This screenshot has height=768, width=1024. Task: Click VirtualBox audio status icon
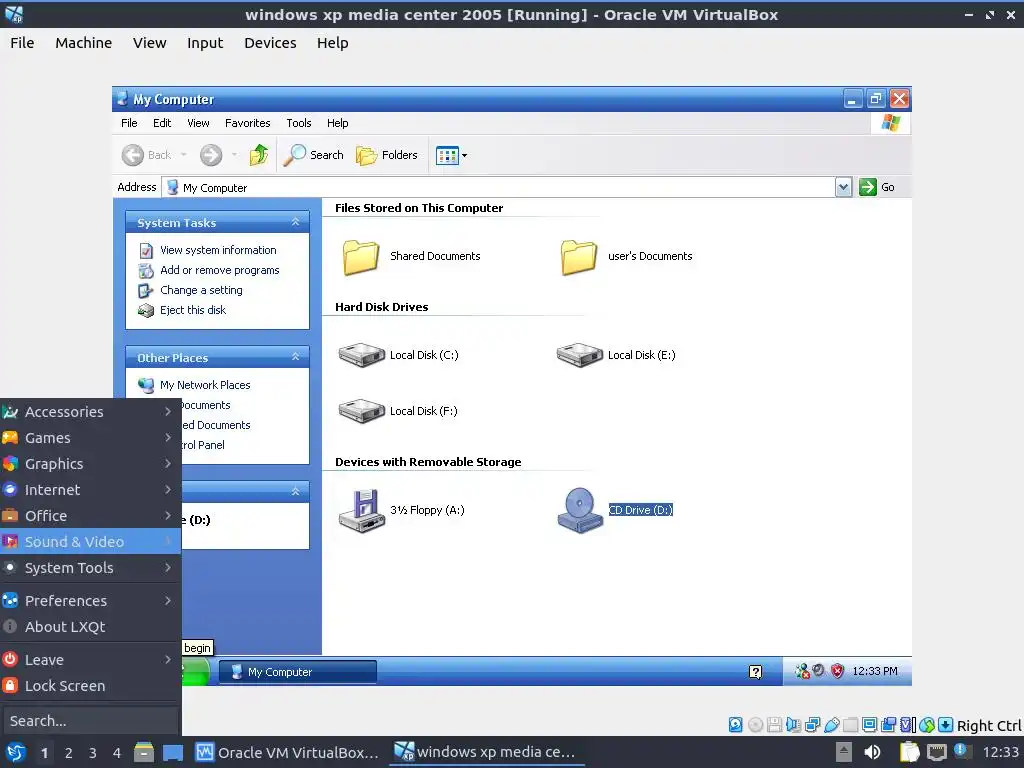(793, 725)
